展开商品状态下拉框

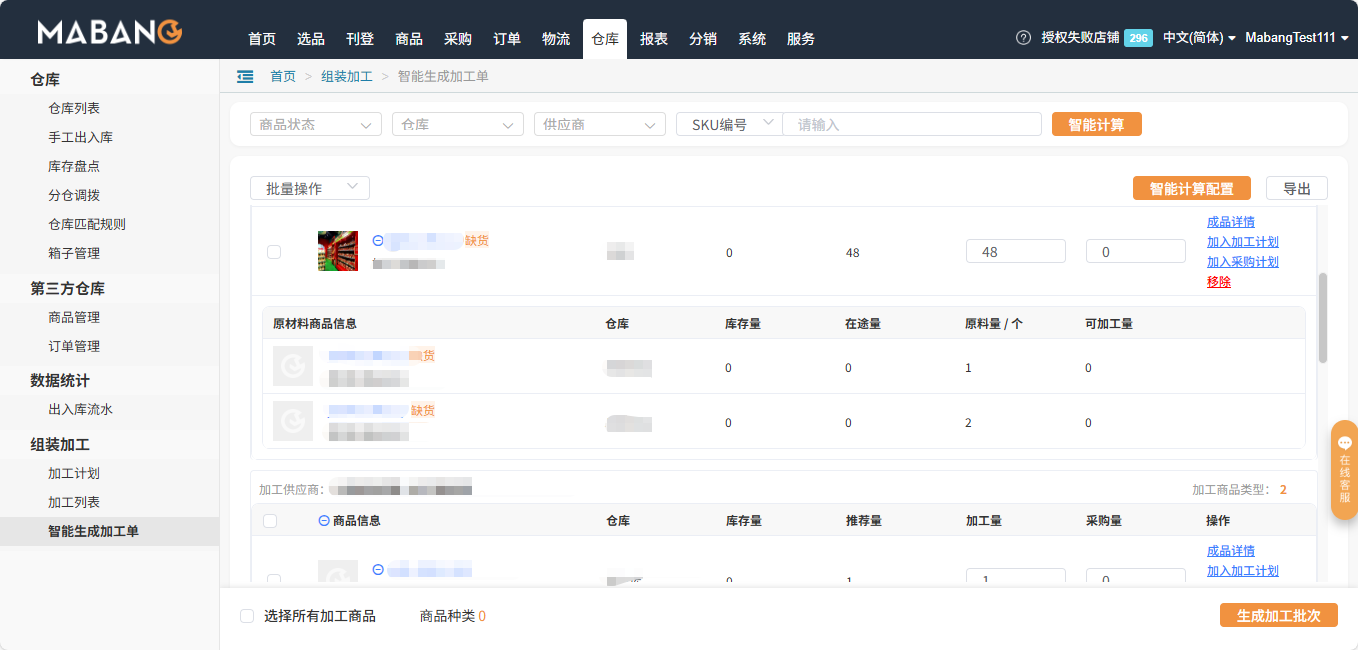(x=315, y=124)
